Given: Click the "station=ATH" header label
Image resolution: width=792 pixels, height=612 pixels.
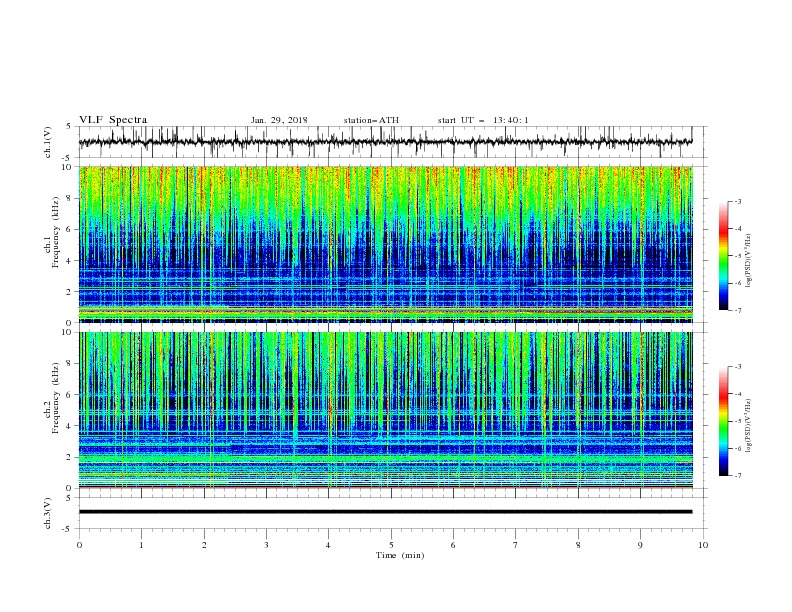Looking at the screenshot, I should (x=371, y=120).
